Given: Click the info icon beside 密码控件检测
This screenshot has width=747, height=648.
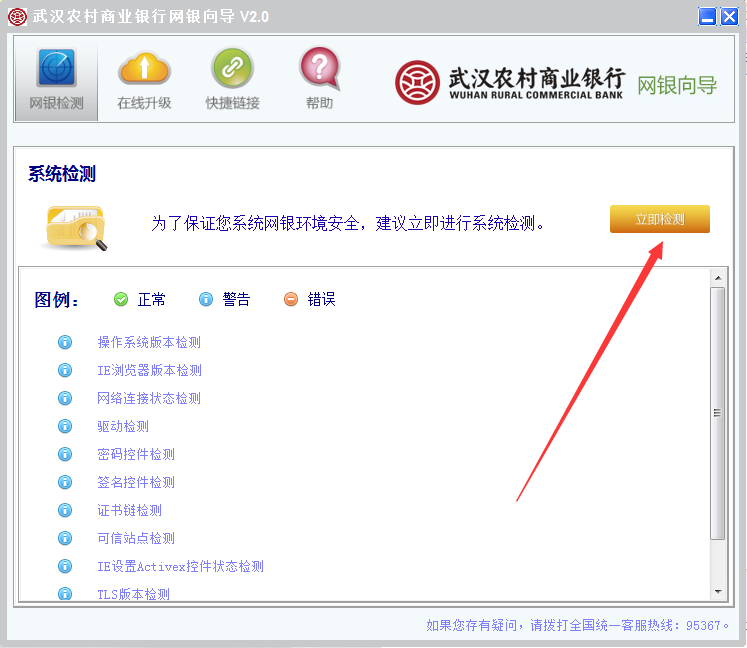Looking at the screenshot, I should point(65,454).
